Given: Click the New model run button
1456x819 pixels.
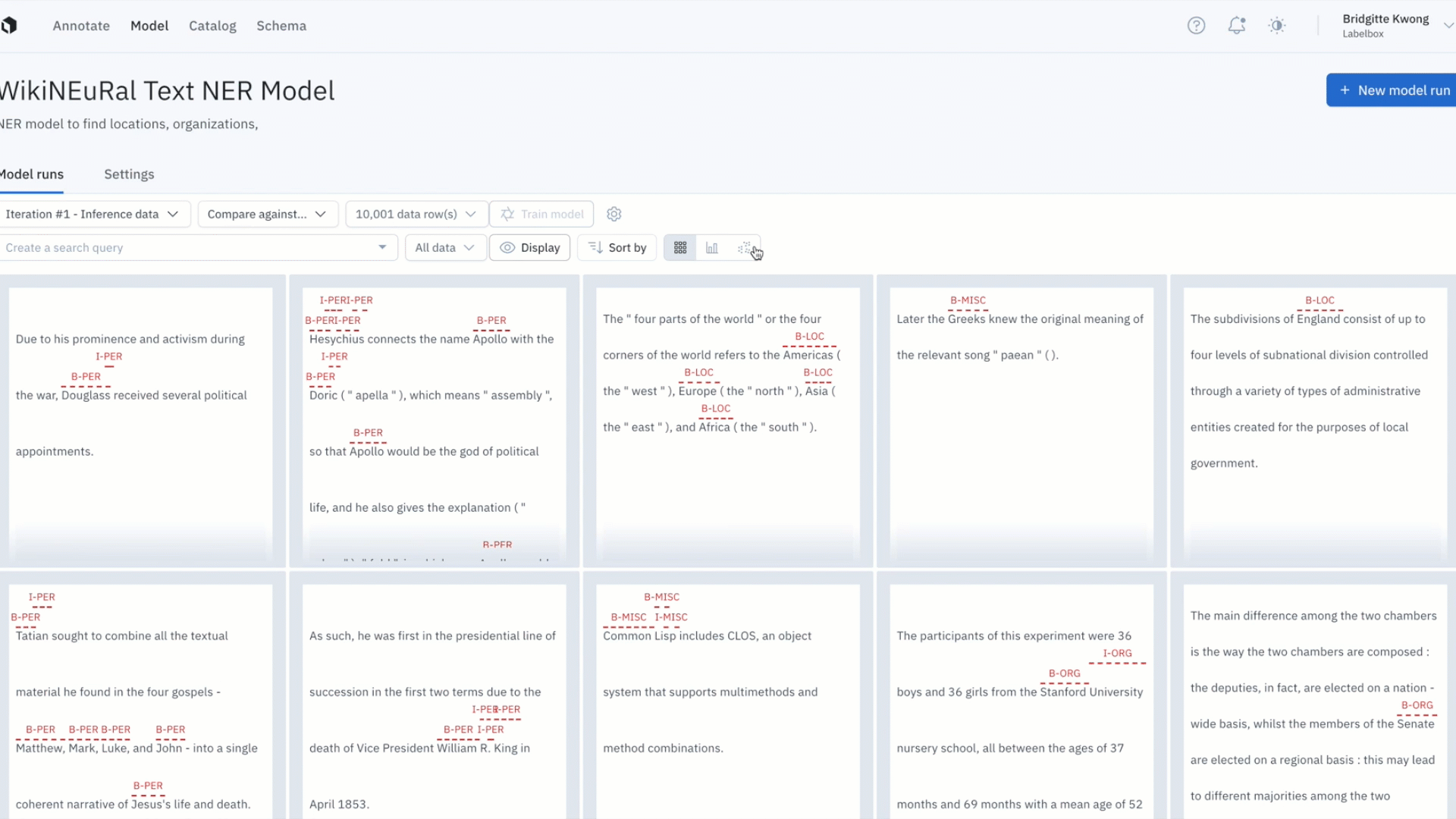Looking at the screenshot, I should tap(1394, 90).
